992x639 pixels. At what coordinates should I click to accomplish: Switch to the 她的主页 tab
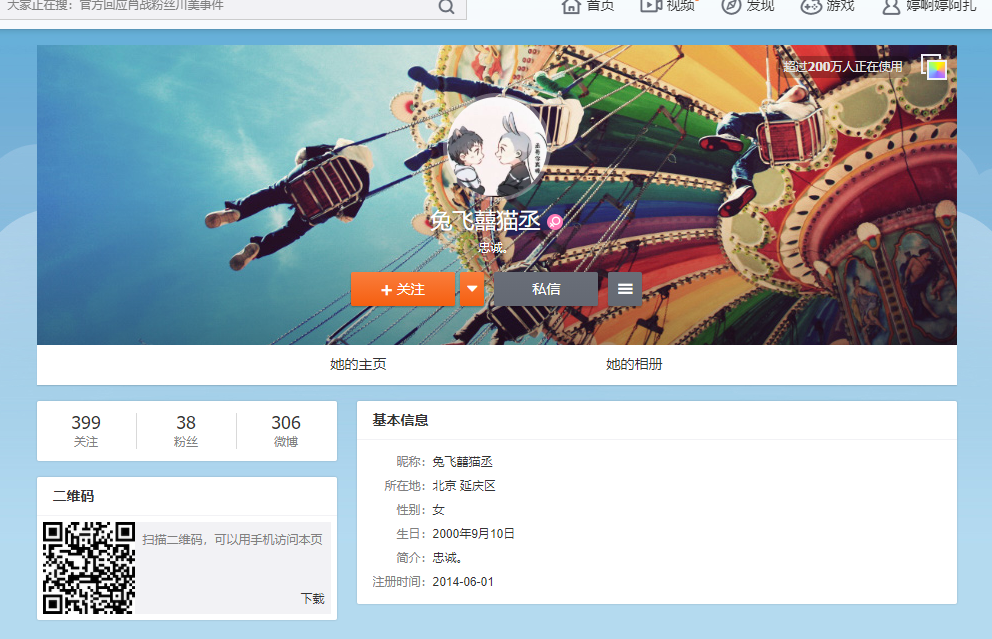[x=358, y=364]
